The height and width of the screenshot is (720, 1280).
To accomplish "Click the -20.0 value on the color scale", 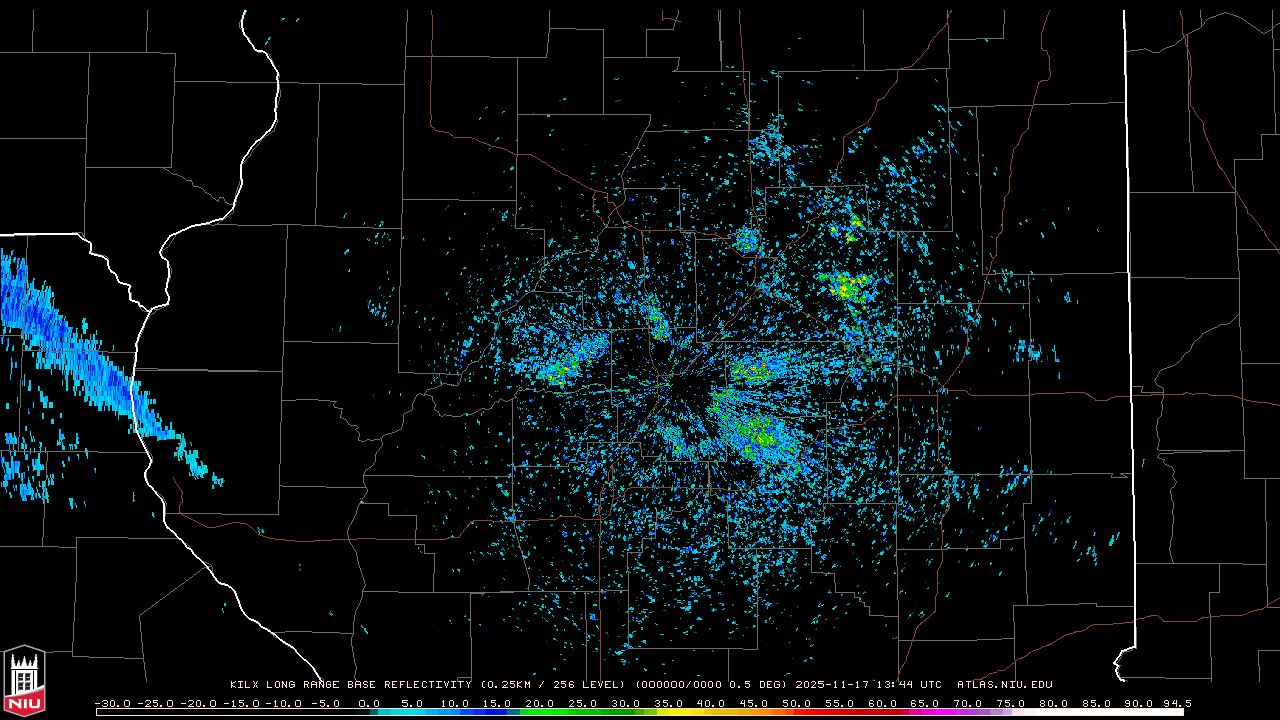I will (198, 703).
